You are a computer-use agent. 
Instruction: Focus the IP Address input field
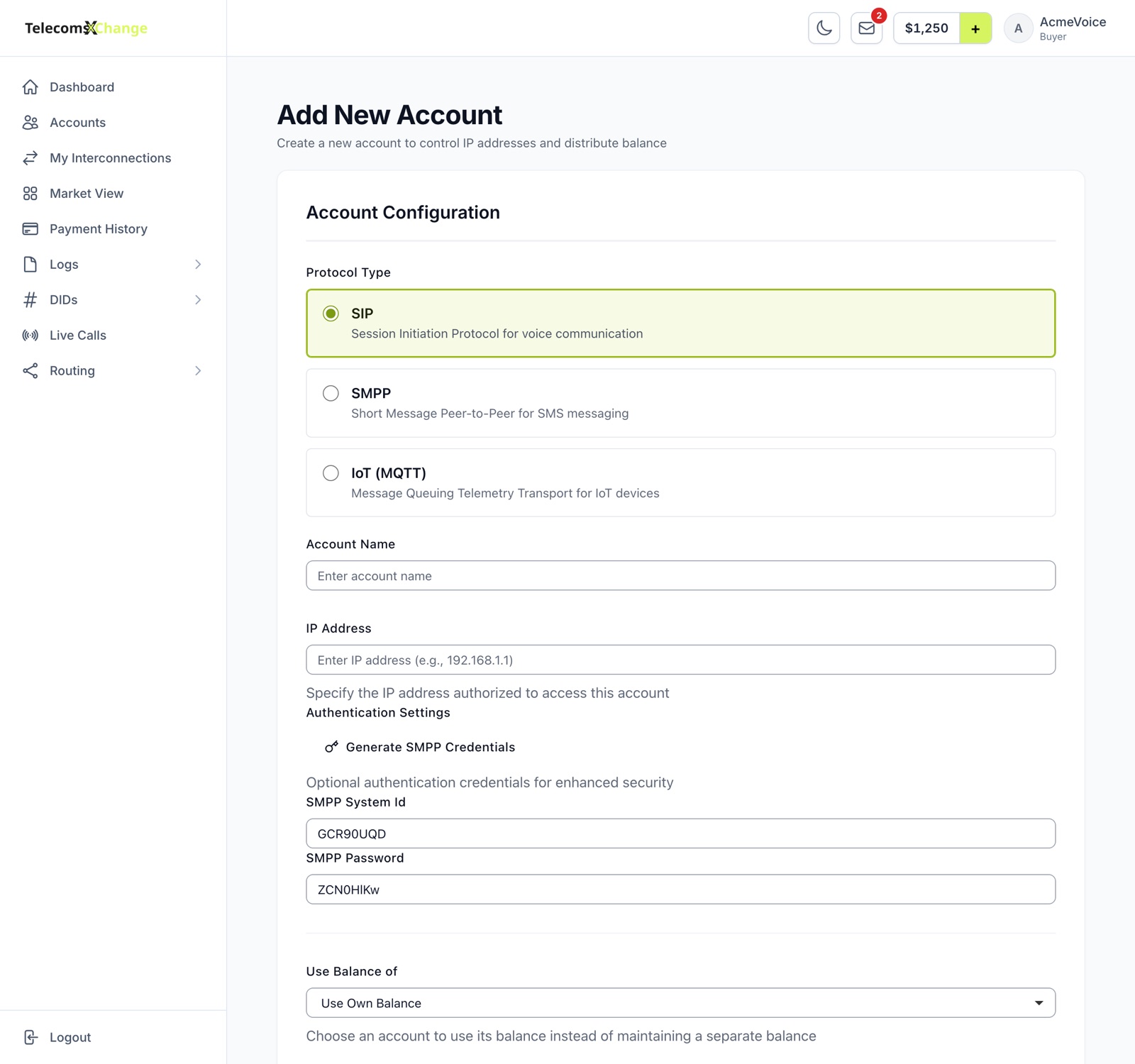point(680,660)
